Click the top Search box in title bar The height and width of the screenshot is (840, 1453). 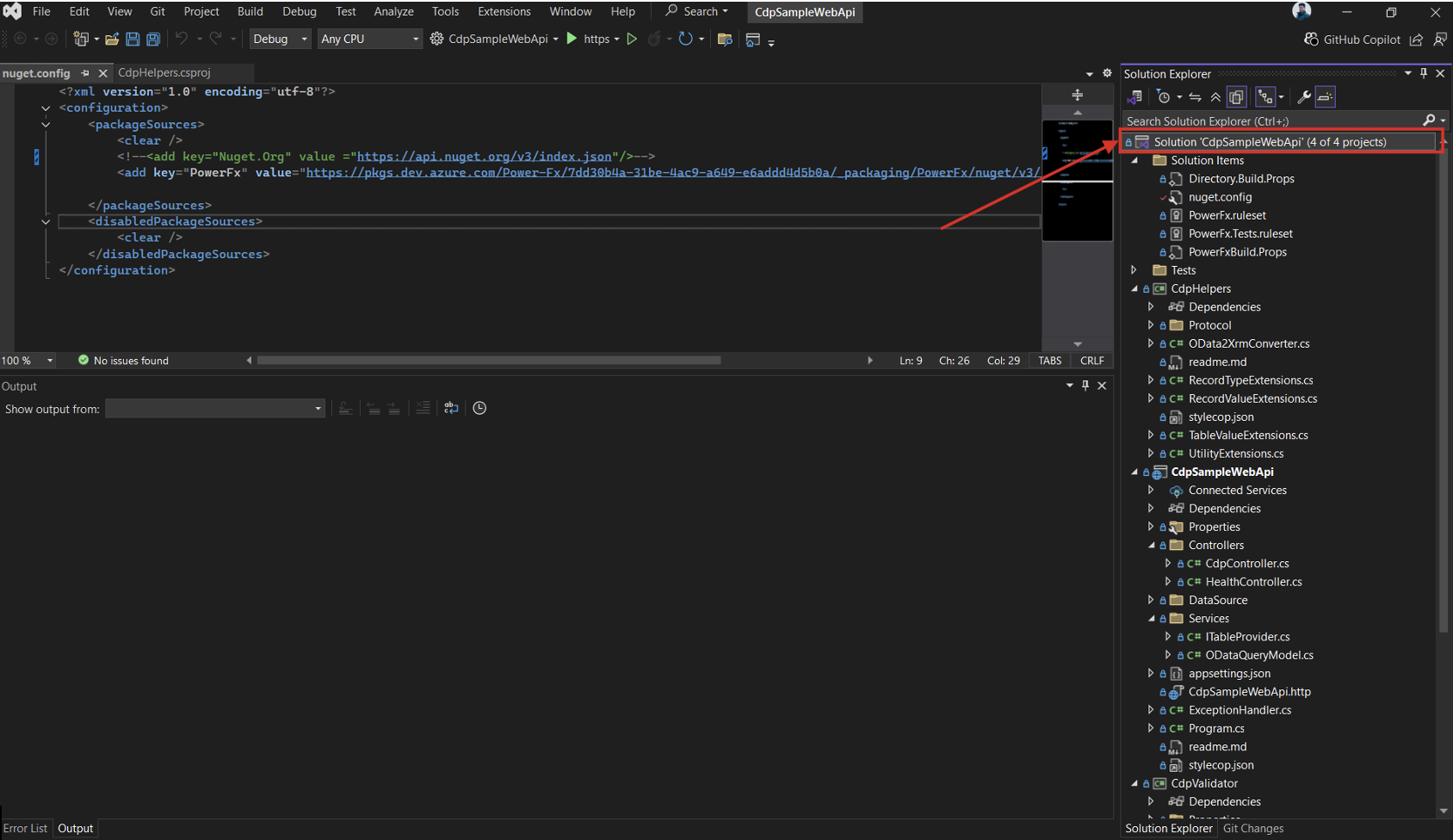click(x=697, y=11)
